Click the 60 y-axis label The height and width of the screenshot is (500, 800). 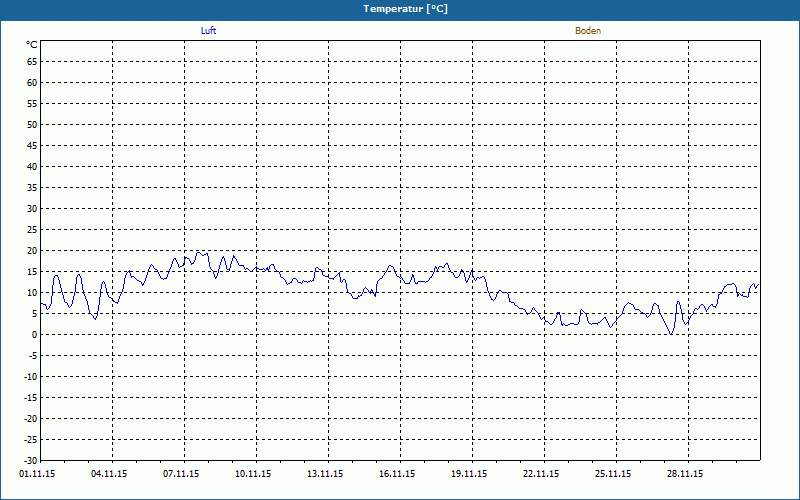pos(32,83)
